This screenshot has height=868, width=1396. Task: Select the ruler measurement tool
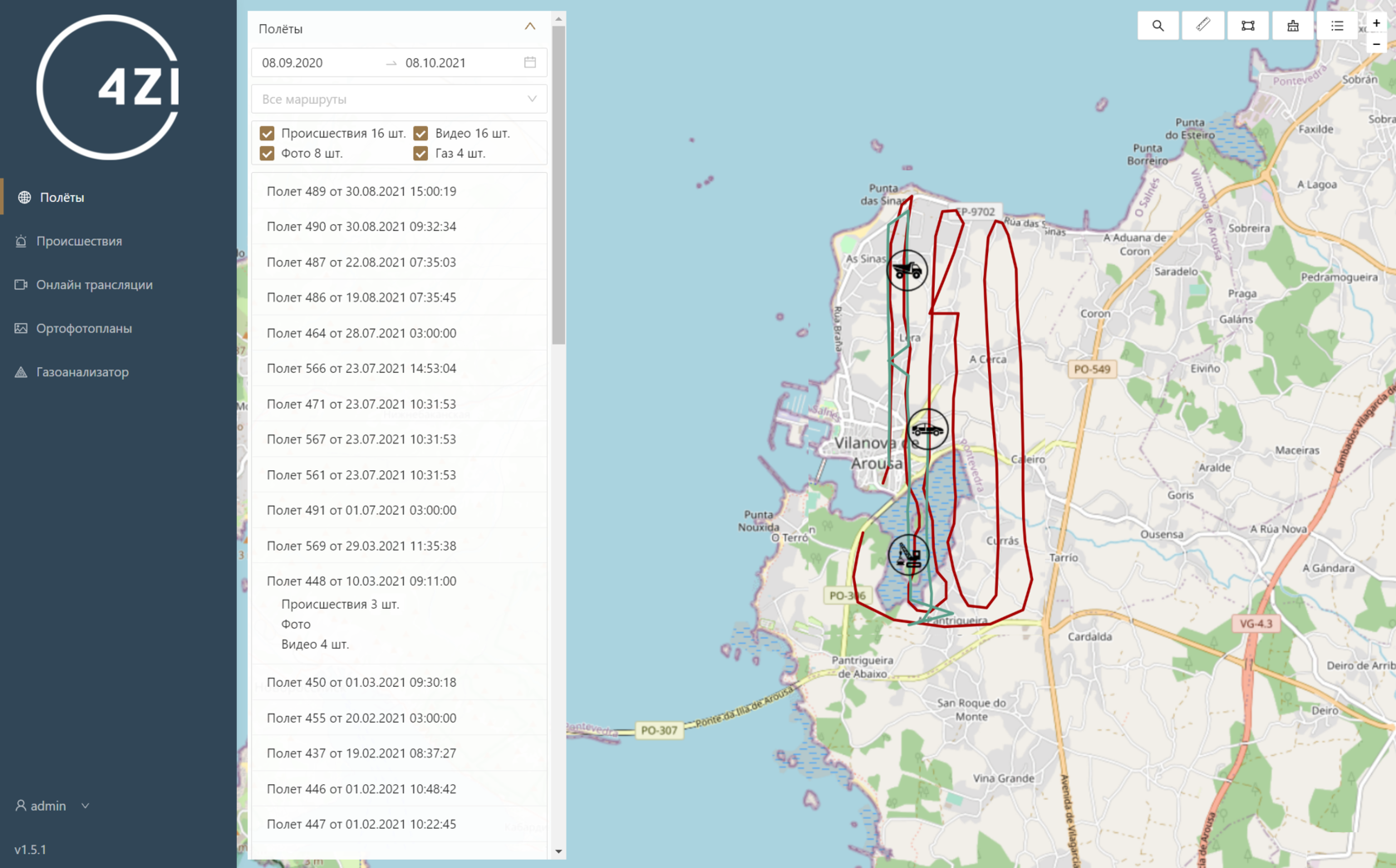point(1202,26)
